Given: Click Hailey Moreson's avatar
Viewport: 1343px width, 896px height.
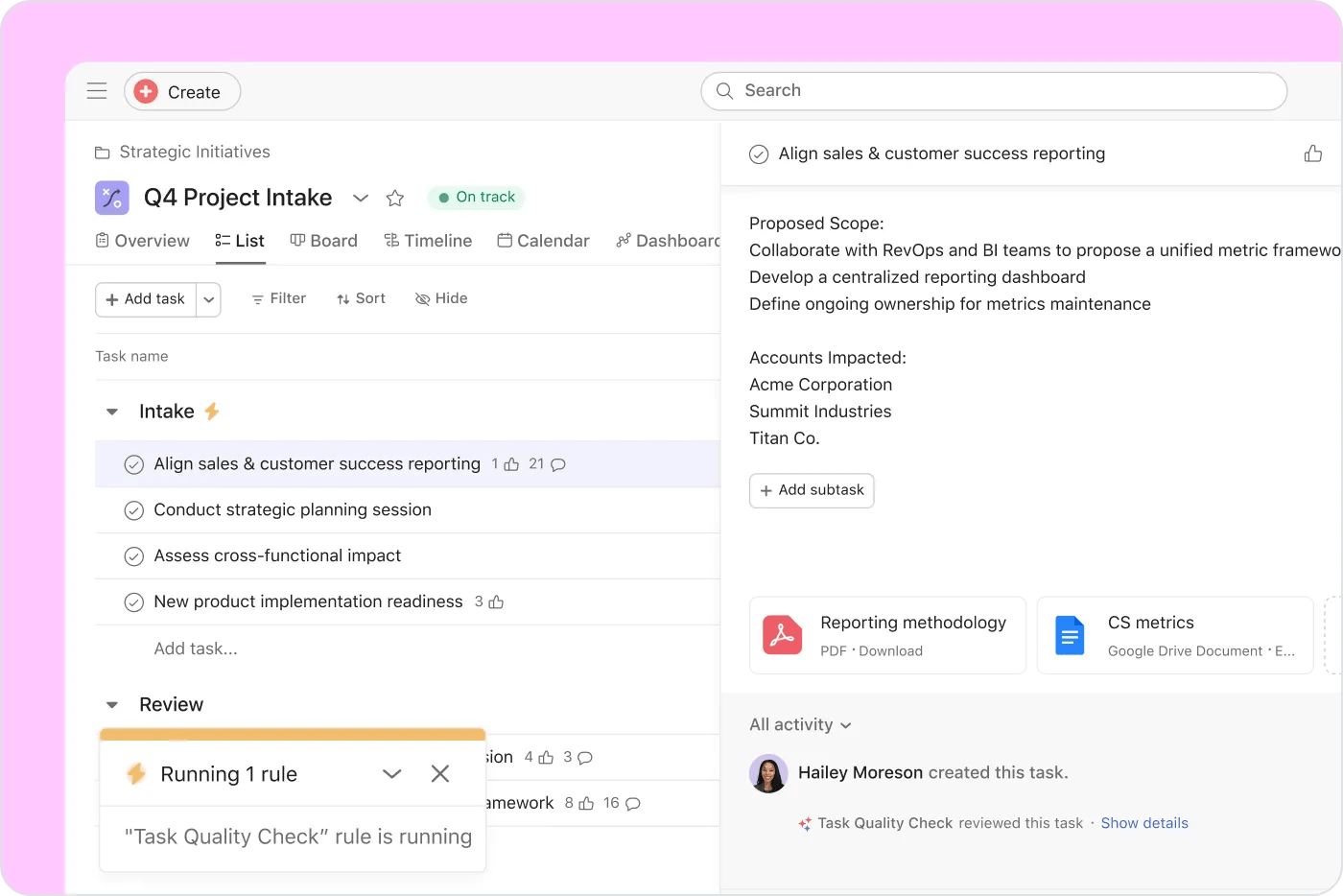Looking at the screenshot, I should (768, 773).
